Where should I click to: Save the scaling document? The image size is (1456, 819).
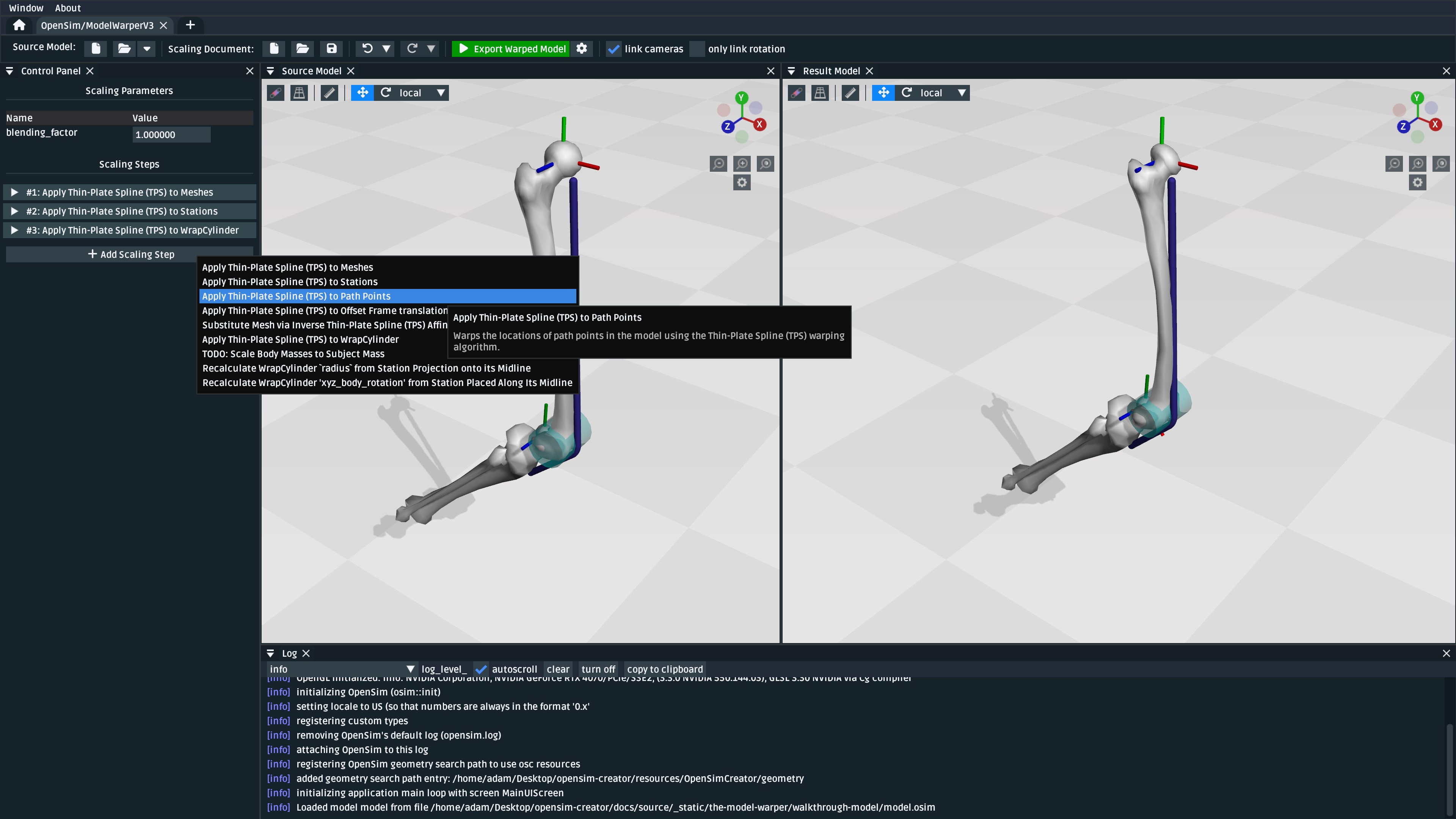point(332,49)
